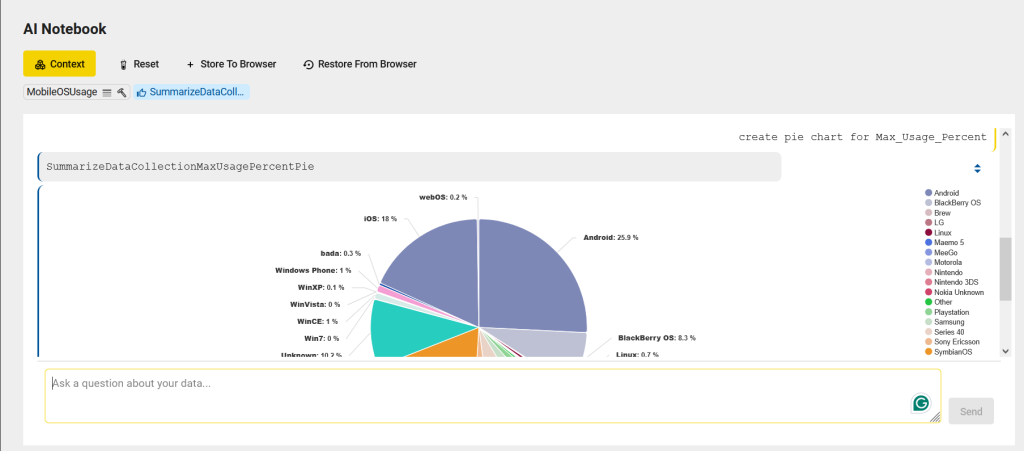This screenshot has width=1024, height=451.
Task: Click the SymbianOS orange legend swatch
Action: point(929,352)
